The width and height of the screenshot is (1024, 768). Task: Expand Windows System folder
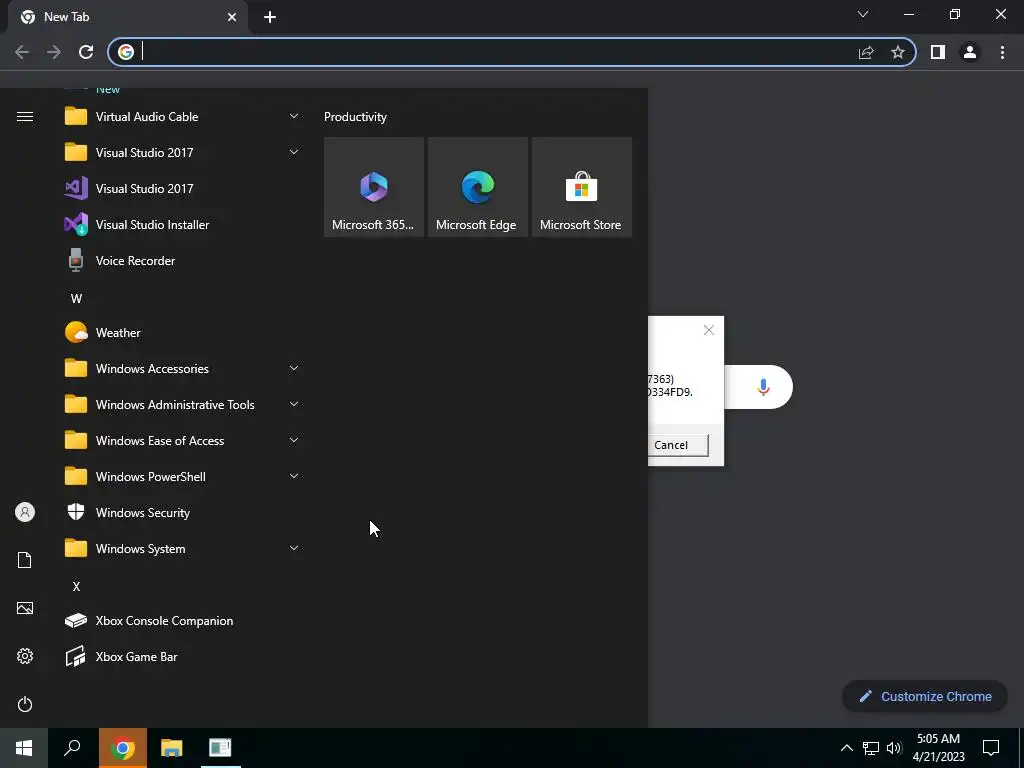(x=182, y=549)
